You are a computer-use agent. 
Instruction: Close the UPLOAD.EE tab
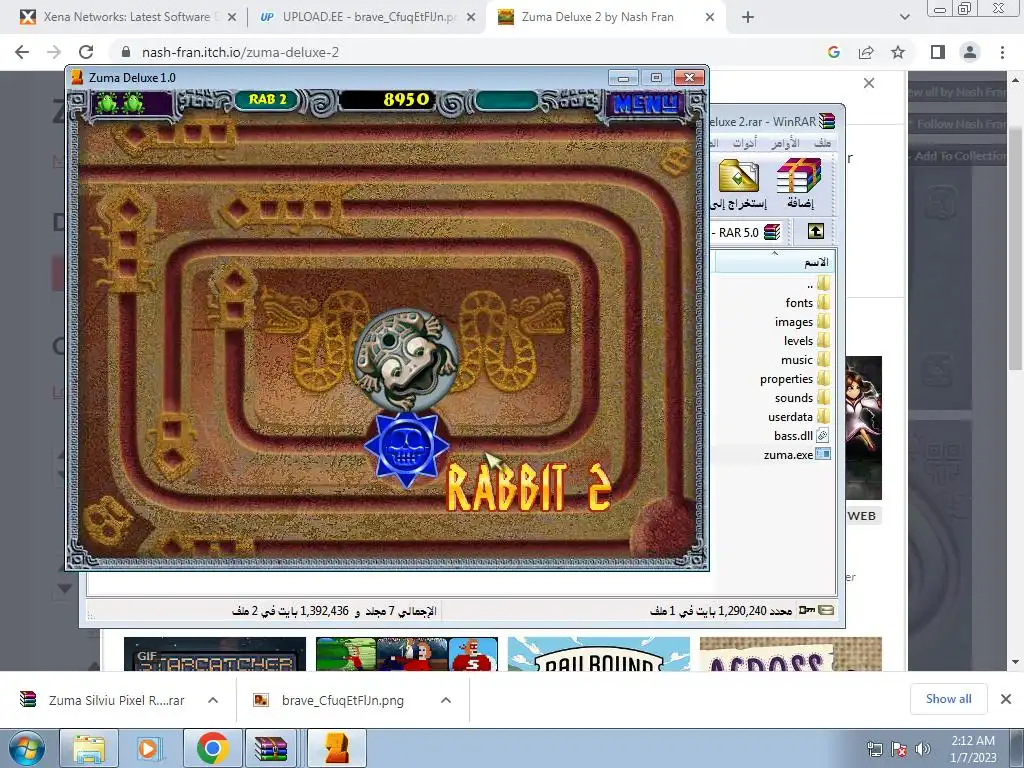click(x=471, y=18)
